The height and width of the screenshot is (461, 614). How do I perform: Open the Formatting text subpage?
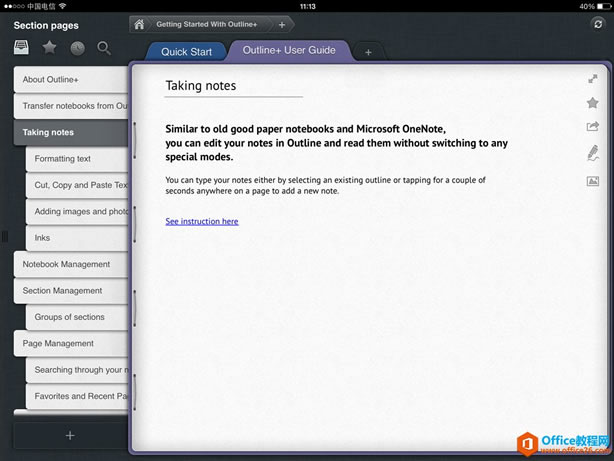point(63,159)
